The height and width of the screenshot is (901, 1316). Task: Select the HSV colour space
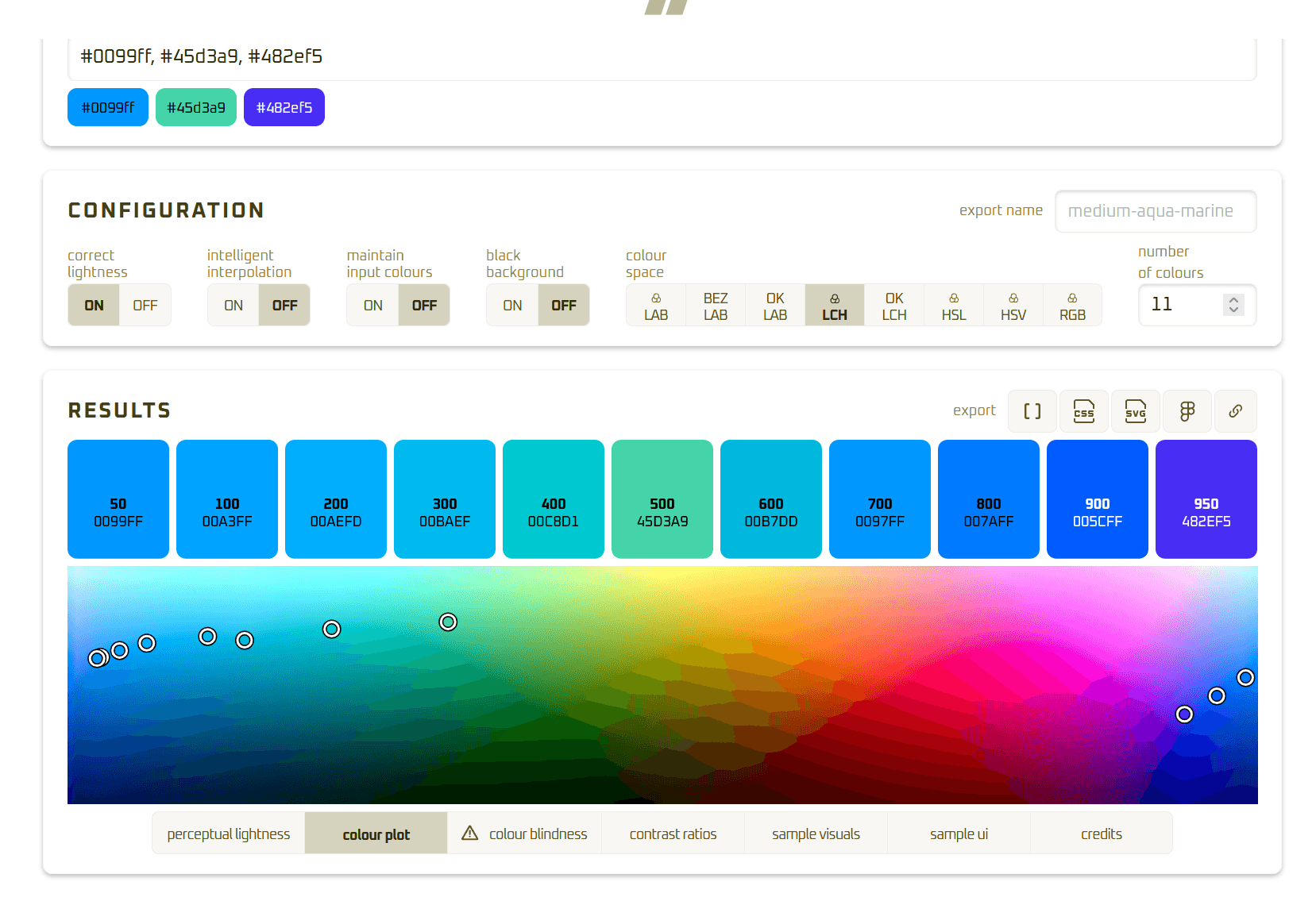(x=1013, y=305)
